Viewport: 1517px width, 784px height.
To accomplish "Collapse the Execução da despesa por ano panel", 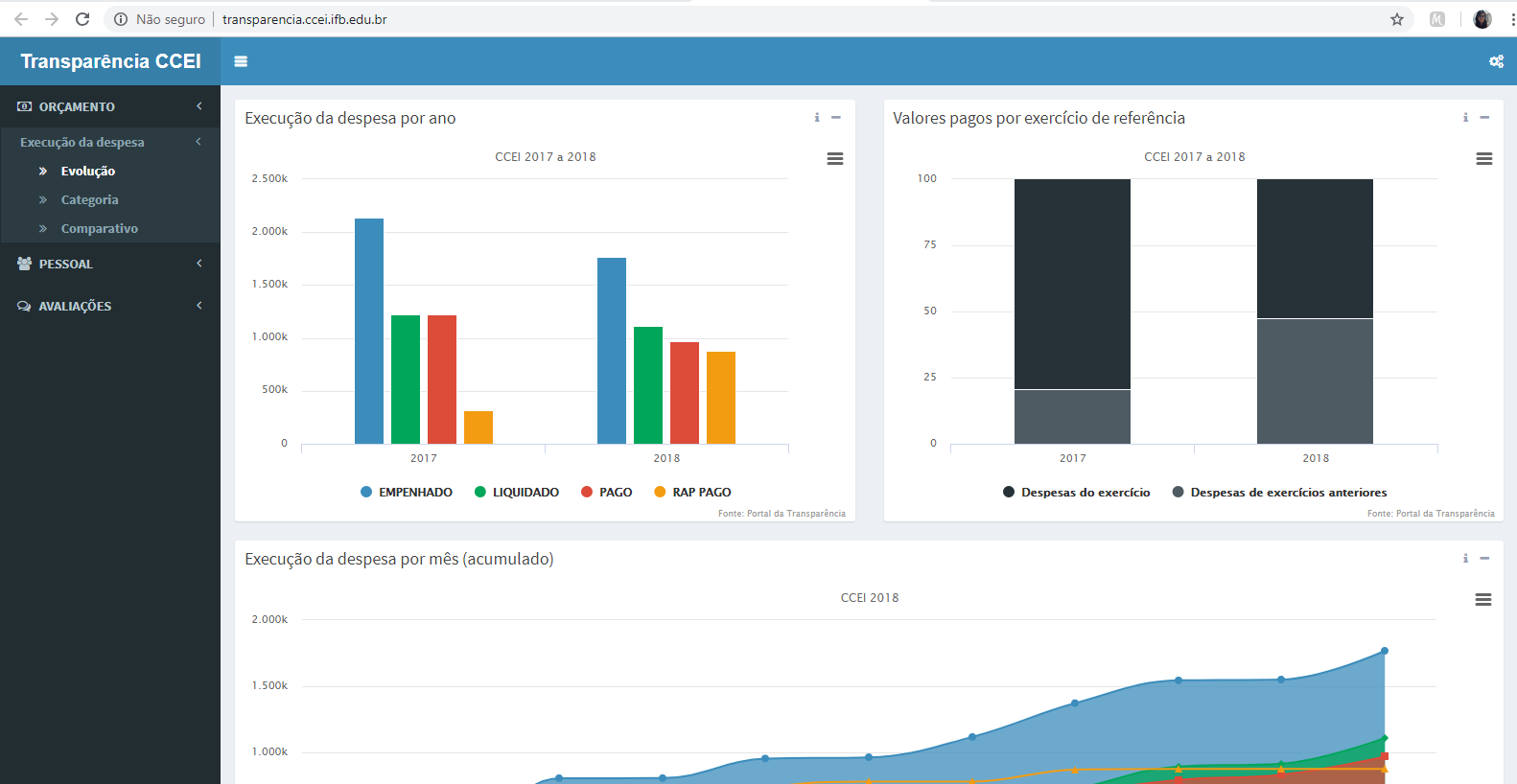I will coord(836,118).
